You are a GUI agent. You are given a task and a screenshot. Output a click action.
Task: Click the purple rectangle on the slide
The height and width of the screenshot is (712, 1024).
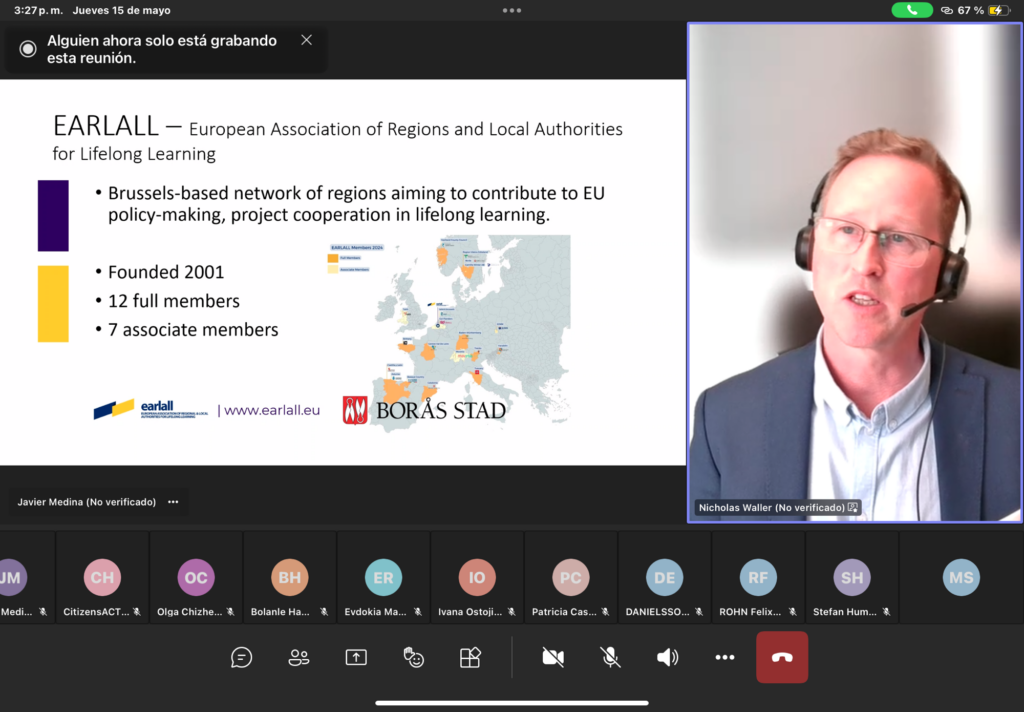[x=53, y=215]
